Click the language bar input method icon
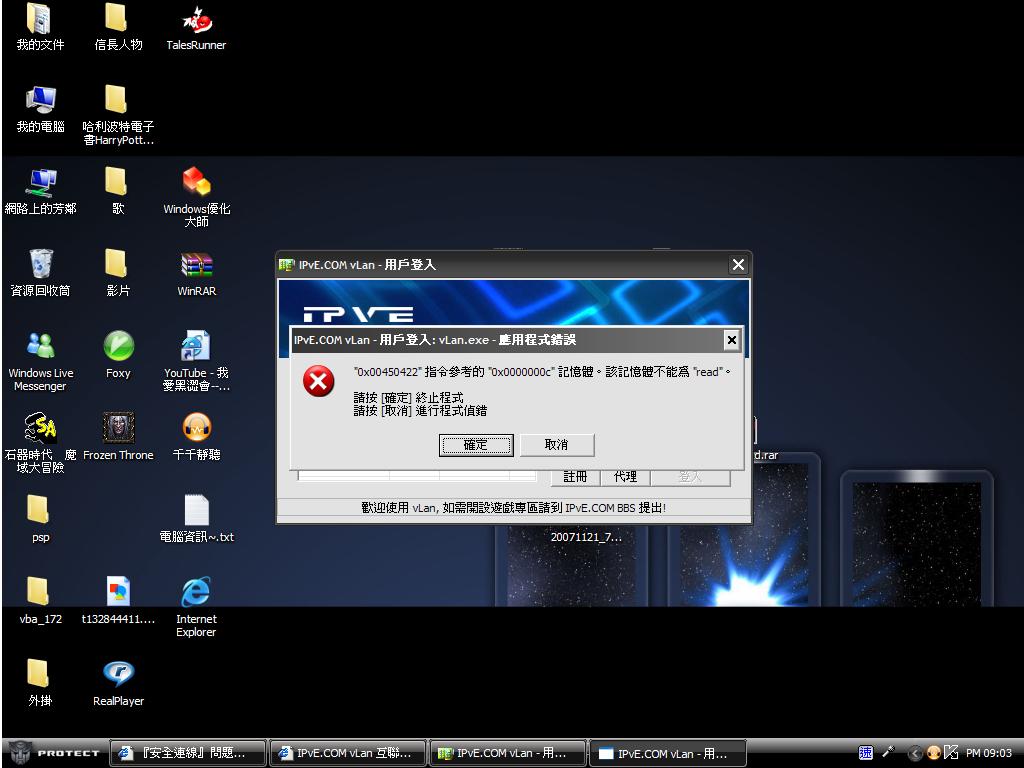1024x768 pixels. pos(865,753)
